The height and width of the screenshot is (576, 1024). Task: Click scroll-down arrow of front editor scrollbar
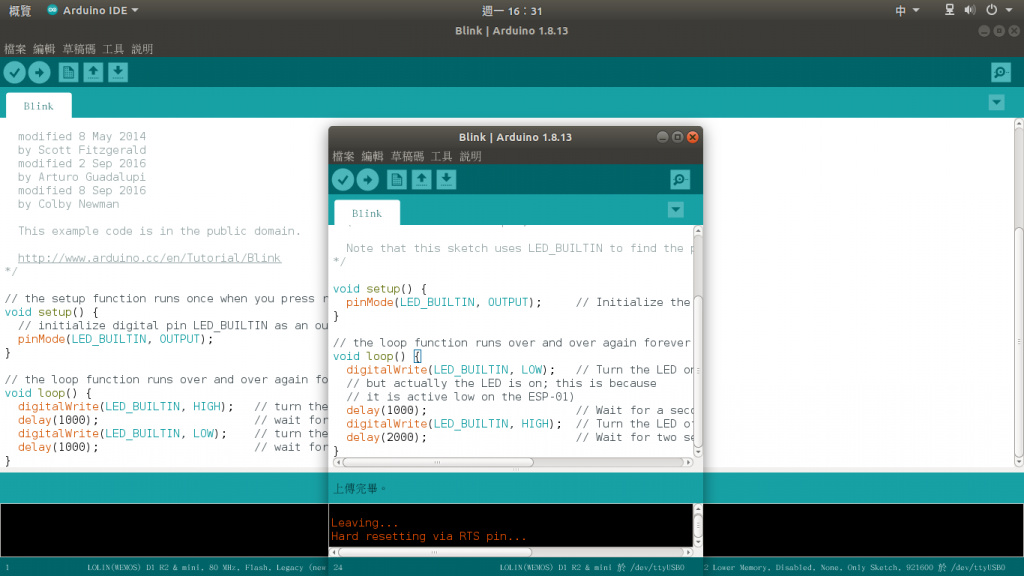[698, 452]
